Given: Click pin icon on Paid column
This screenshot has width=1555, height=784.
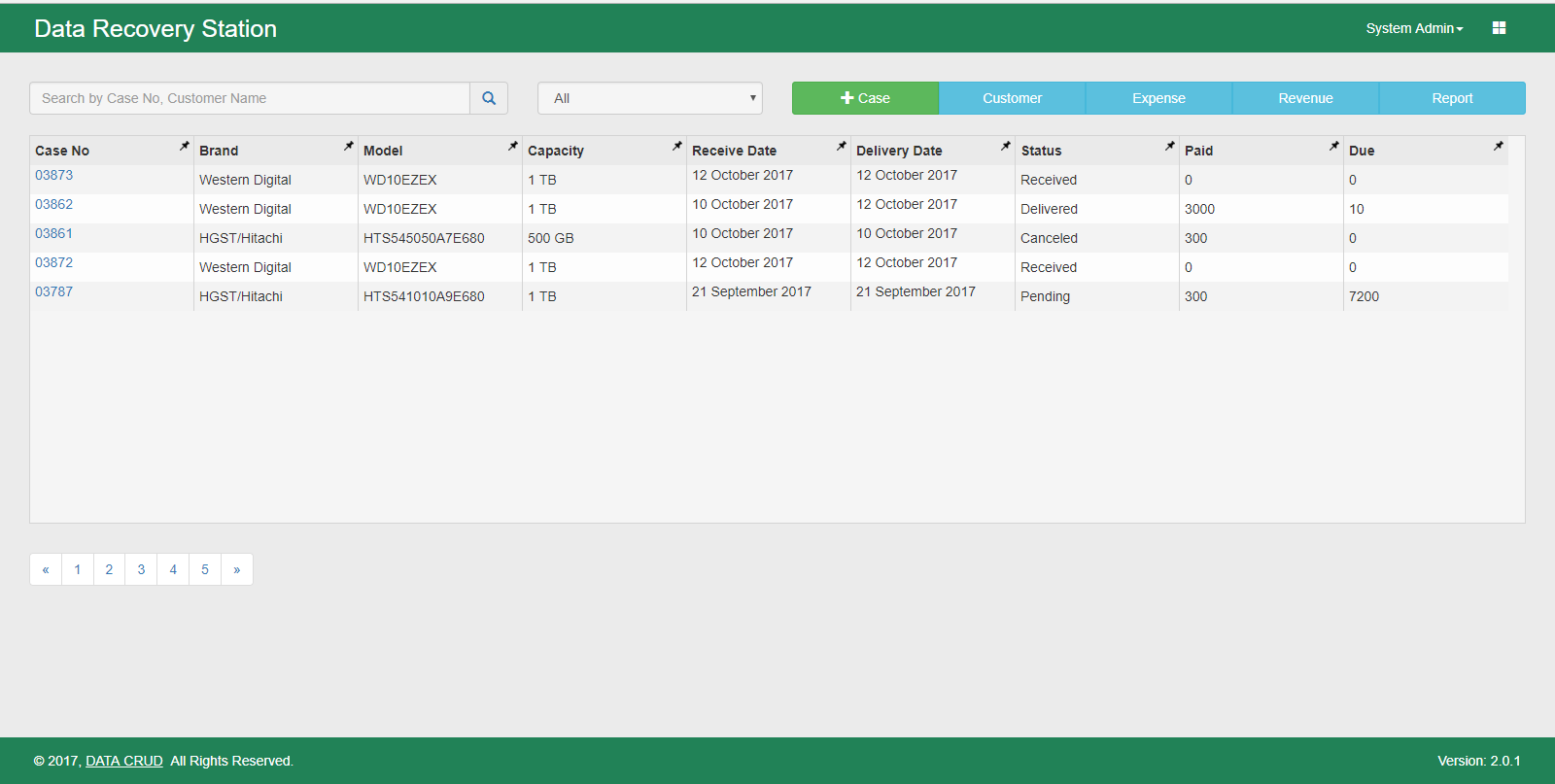Looking at the screenshot, I should pos(1333,146).
